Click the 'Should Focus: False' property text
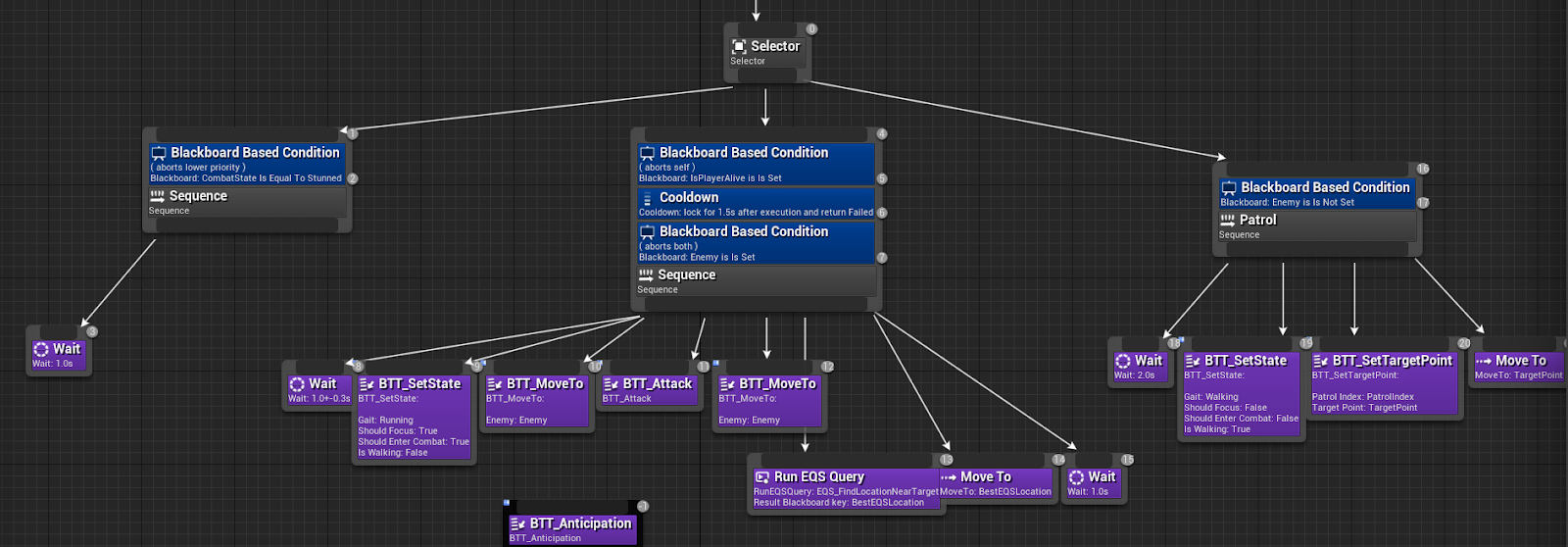Screen dimensions: 1568x547 tap(1225, 408)
